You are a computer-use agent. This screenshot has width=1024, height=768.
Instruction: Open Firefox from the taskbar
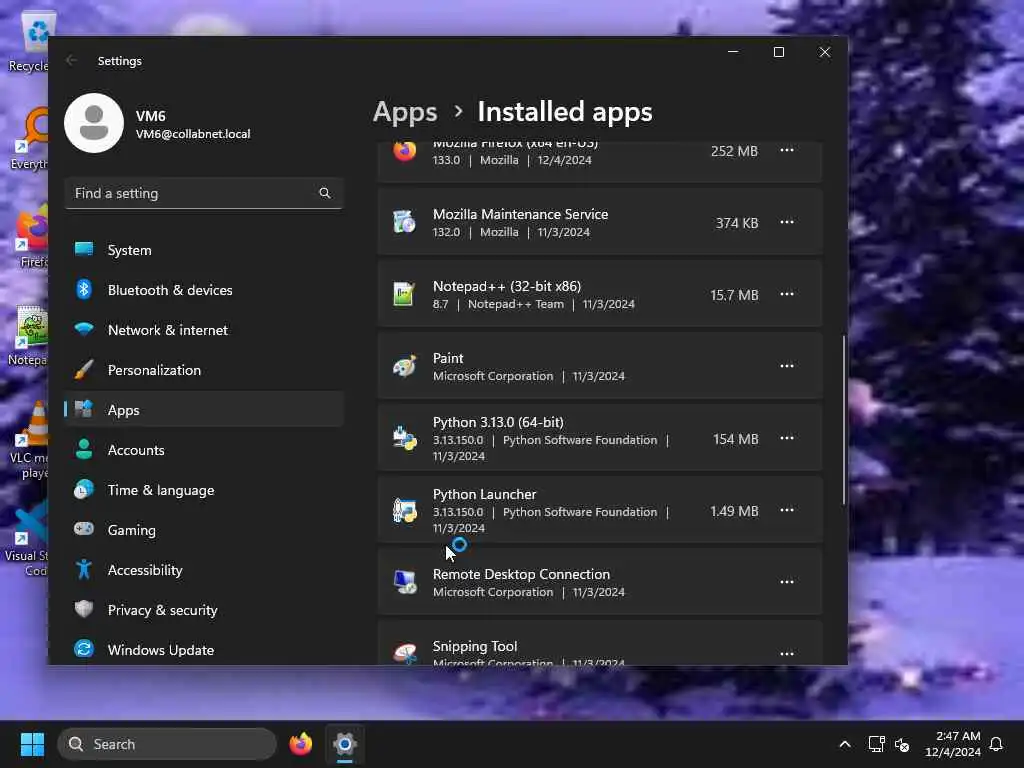[300, 744]
